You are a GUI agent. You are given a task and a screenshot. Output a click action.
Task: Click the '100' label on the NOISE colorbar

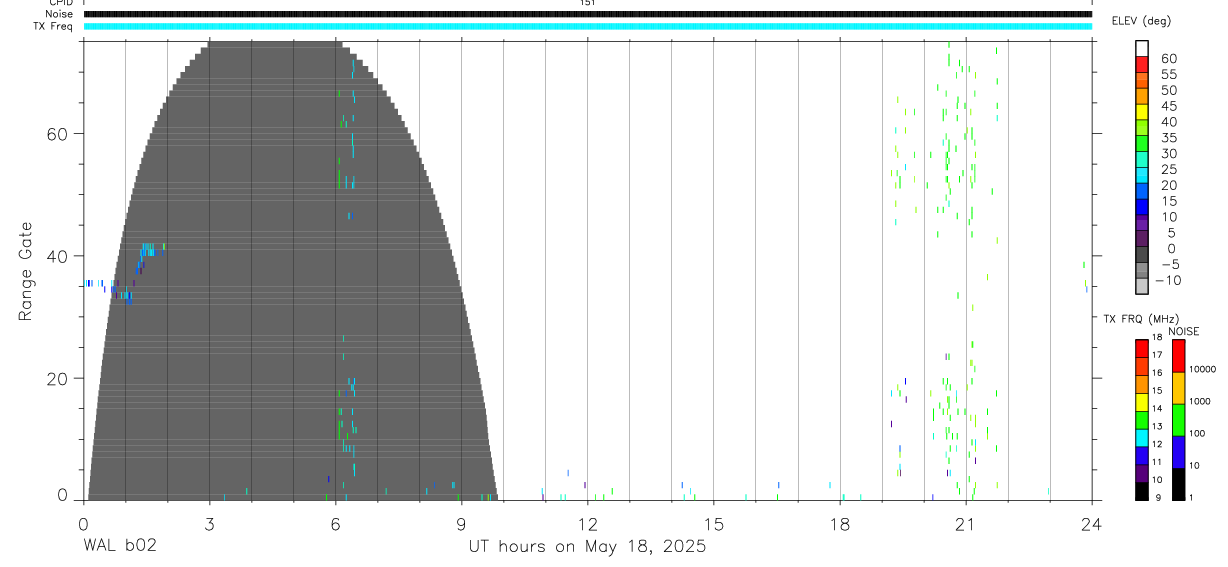pyautogui.click(x=1198, y=434)
